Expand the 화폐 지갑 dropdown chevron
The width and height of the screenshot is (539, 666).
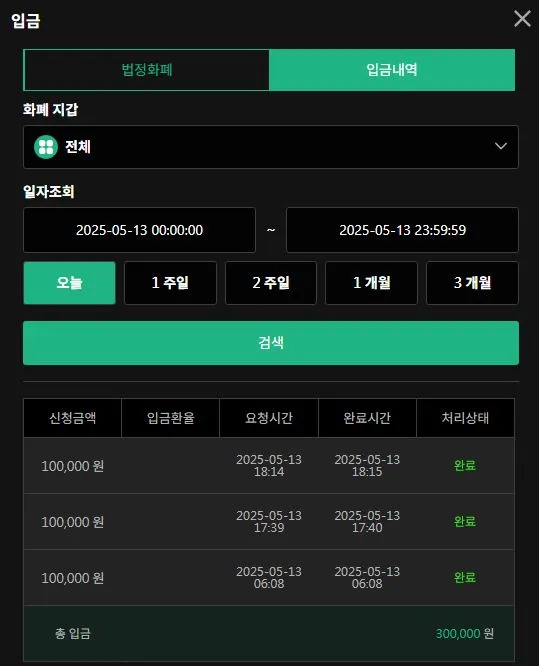501,146
